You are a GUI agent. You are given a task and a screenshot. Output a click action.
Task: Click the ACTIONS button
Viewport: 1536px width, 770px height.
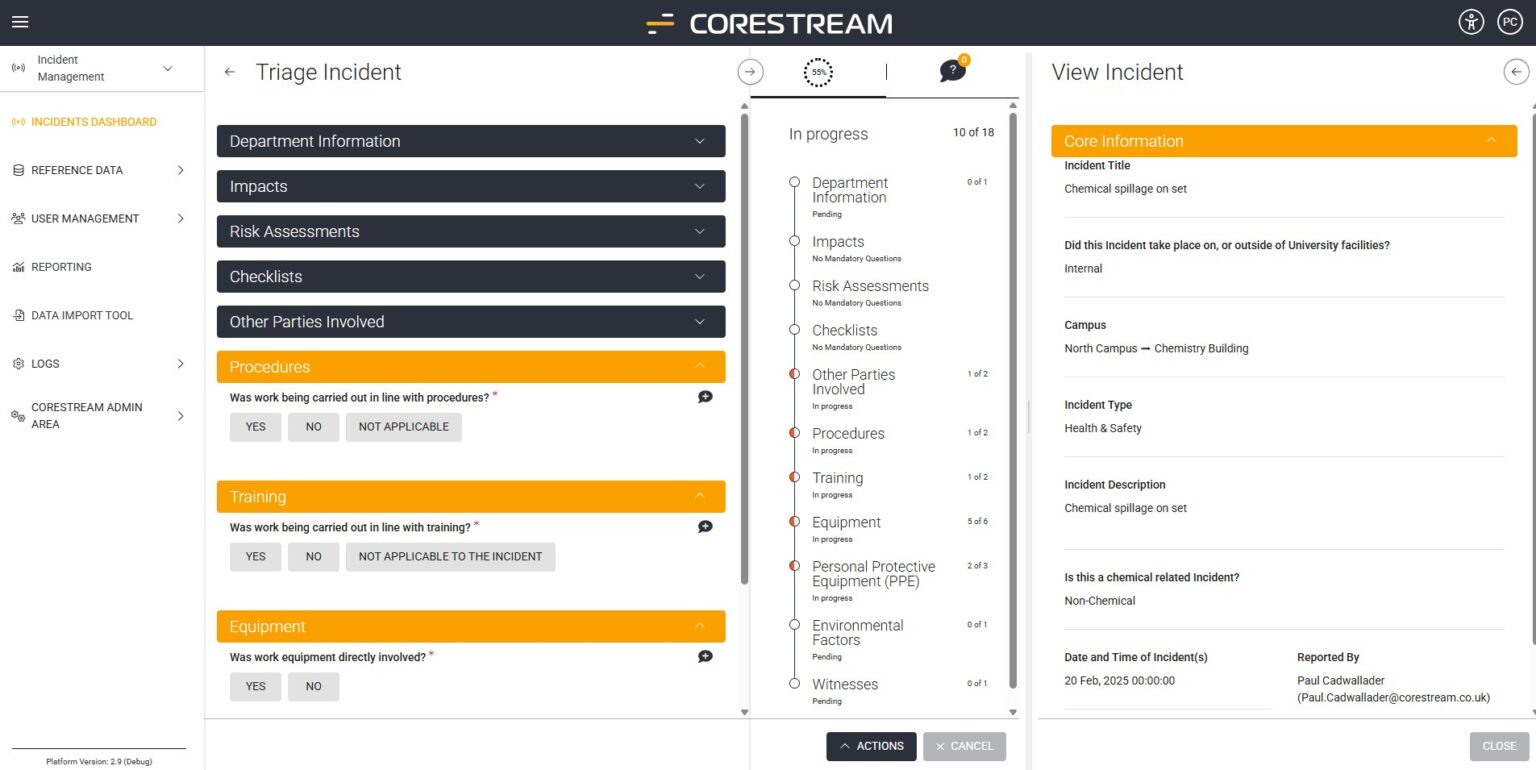tap(871, 746)
